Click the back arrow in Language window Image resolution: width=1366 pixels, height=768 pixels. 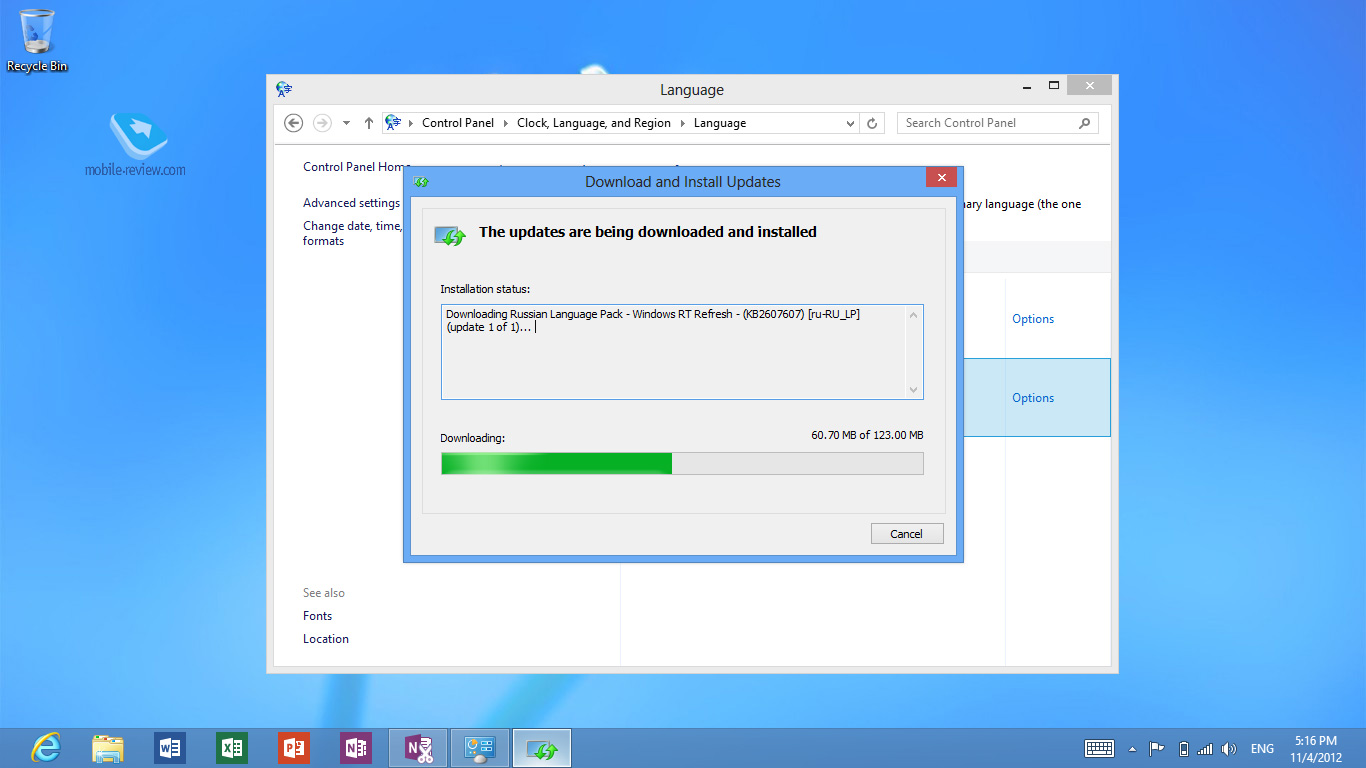(x=293, y=123)
